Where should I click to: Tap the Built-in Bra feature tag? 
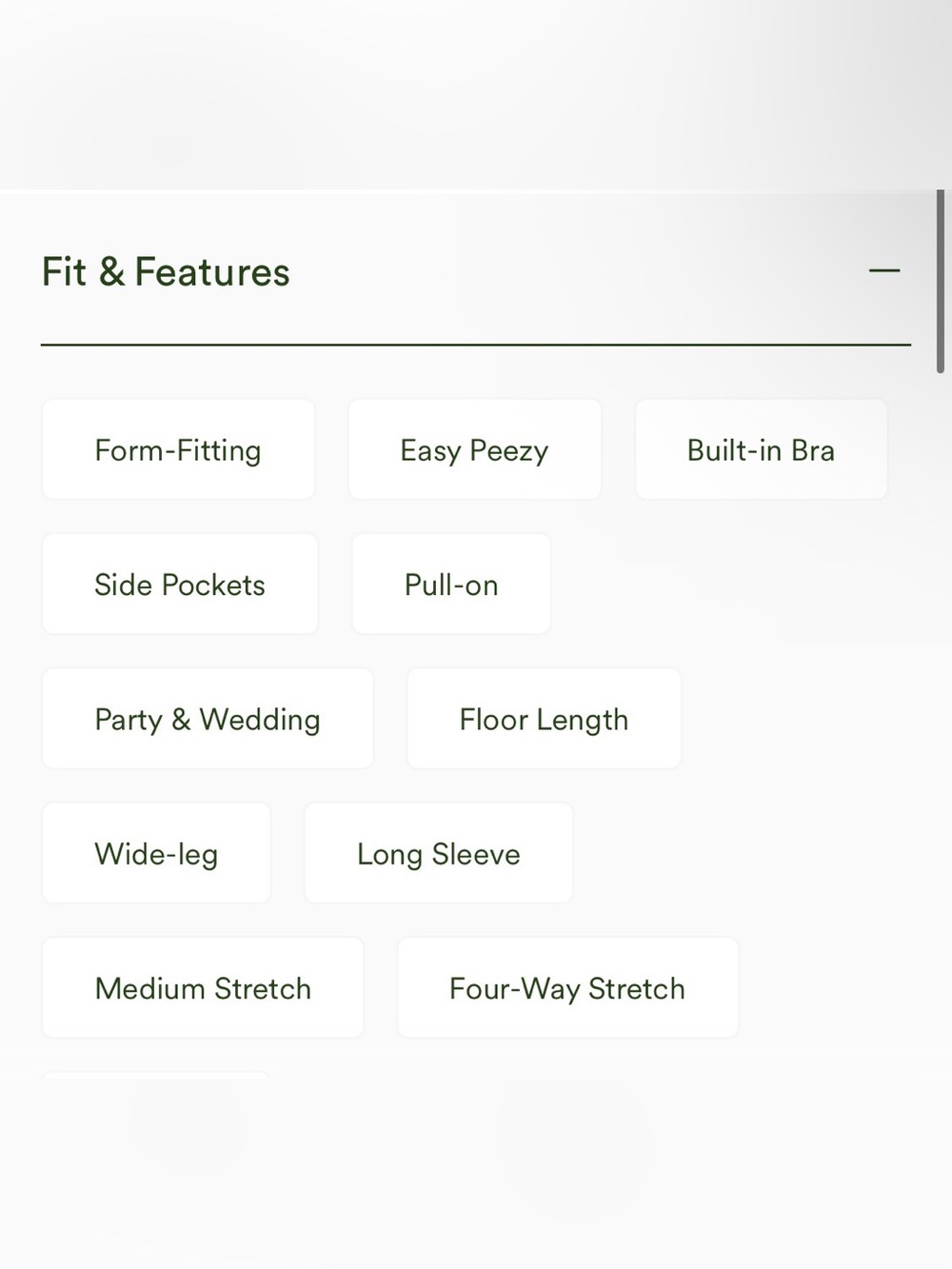click(x=761, y=449)
